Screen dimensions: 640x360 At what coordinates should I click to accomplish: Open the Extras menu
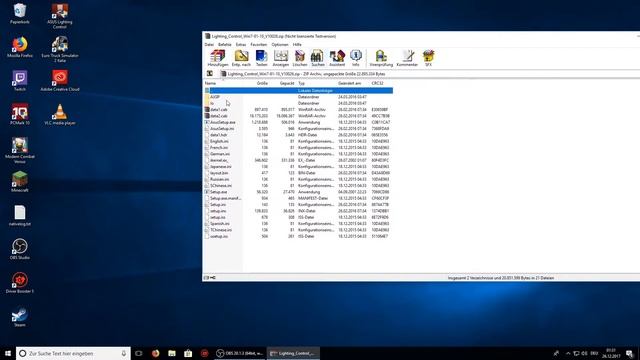[241, 44]
